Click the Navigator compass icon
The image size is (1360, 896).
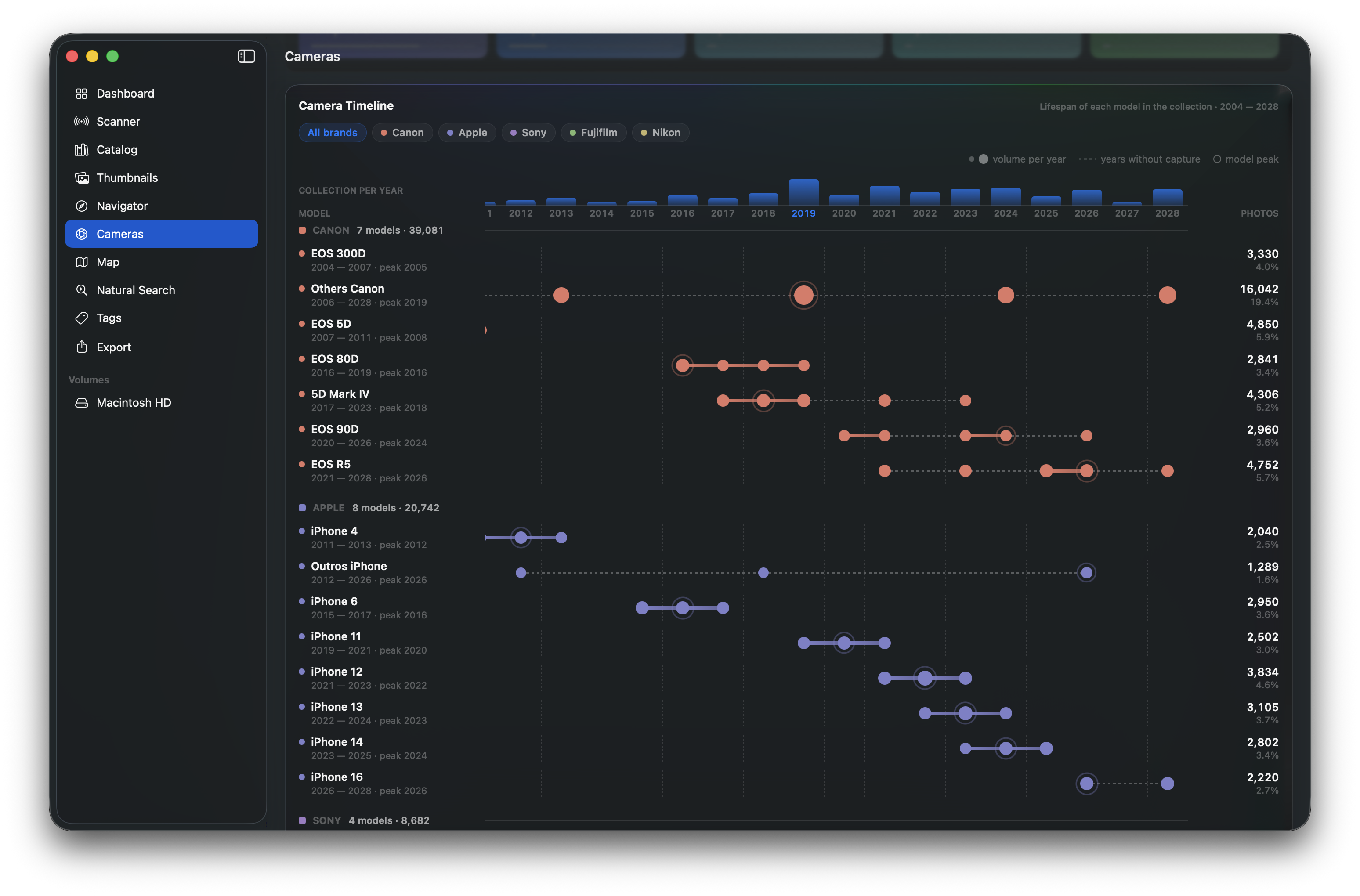pos(82,206)
